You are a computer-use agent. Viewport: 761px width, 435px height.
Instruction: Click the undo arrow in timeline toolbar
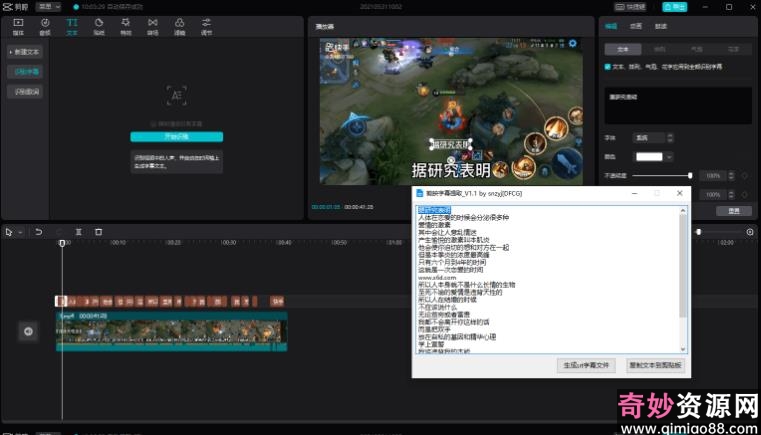click(x=39, y=232)
